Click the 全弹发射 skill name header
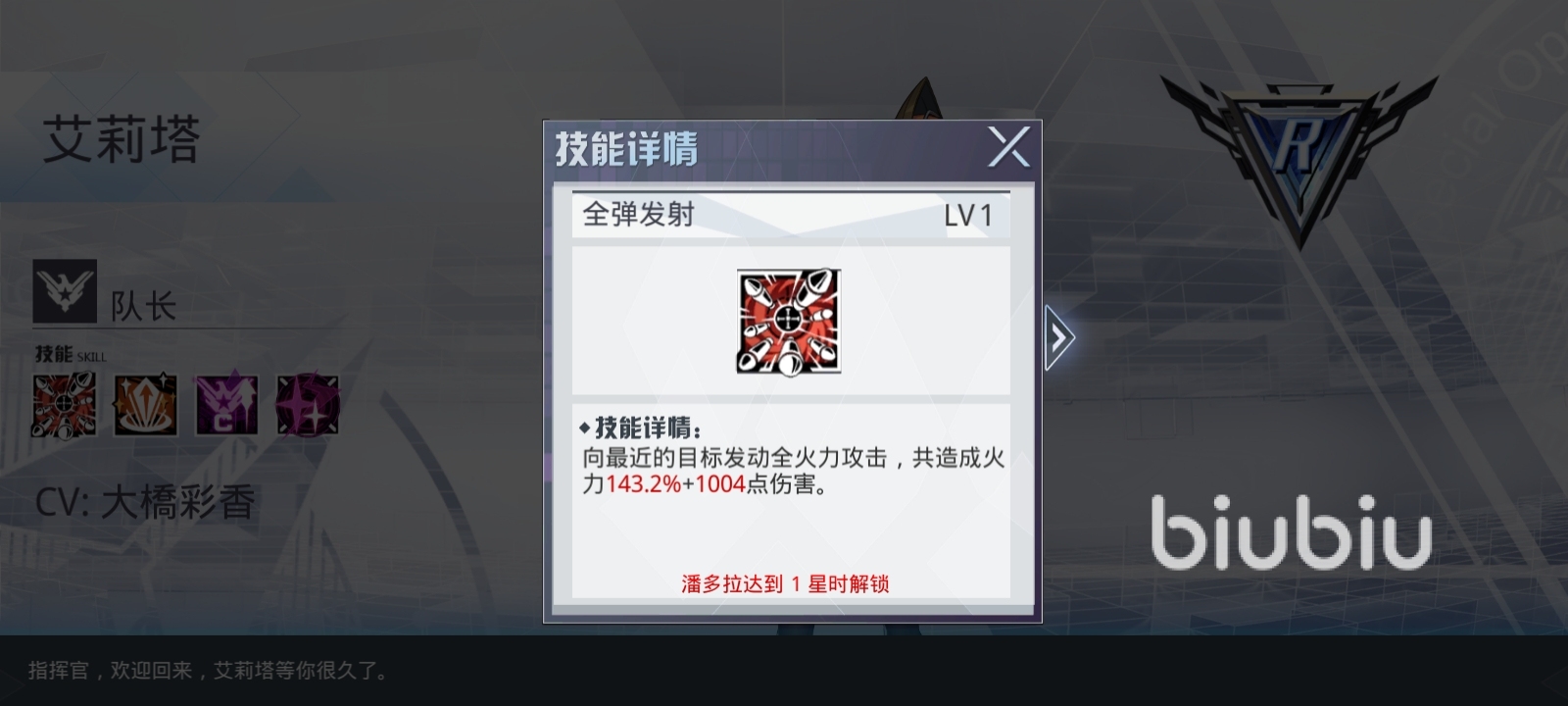 point(639,215)
